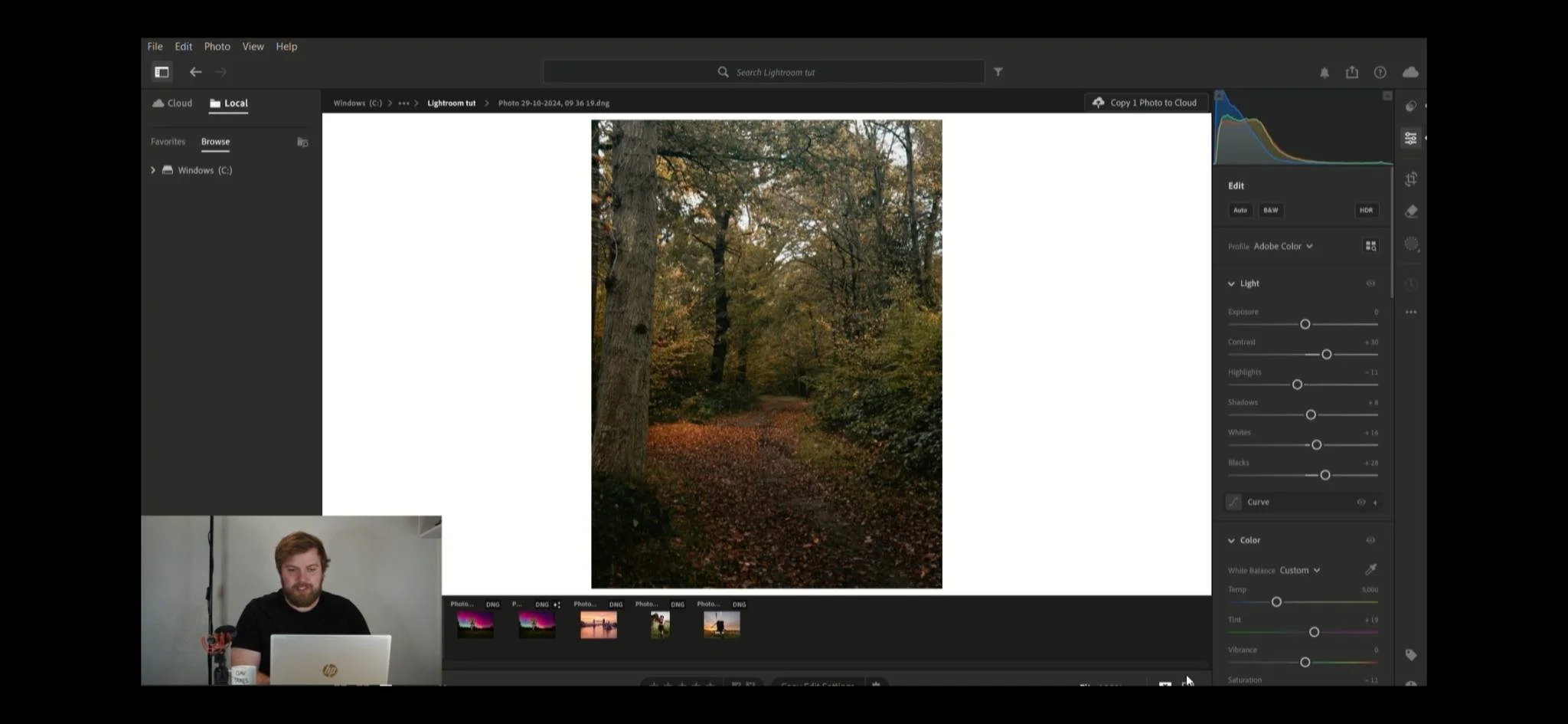
Task: Click Lightroom tut breadcrumb folder
Action: click(451, 103)
